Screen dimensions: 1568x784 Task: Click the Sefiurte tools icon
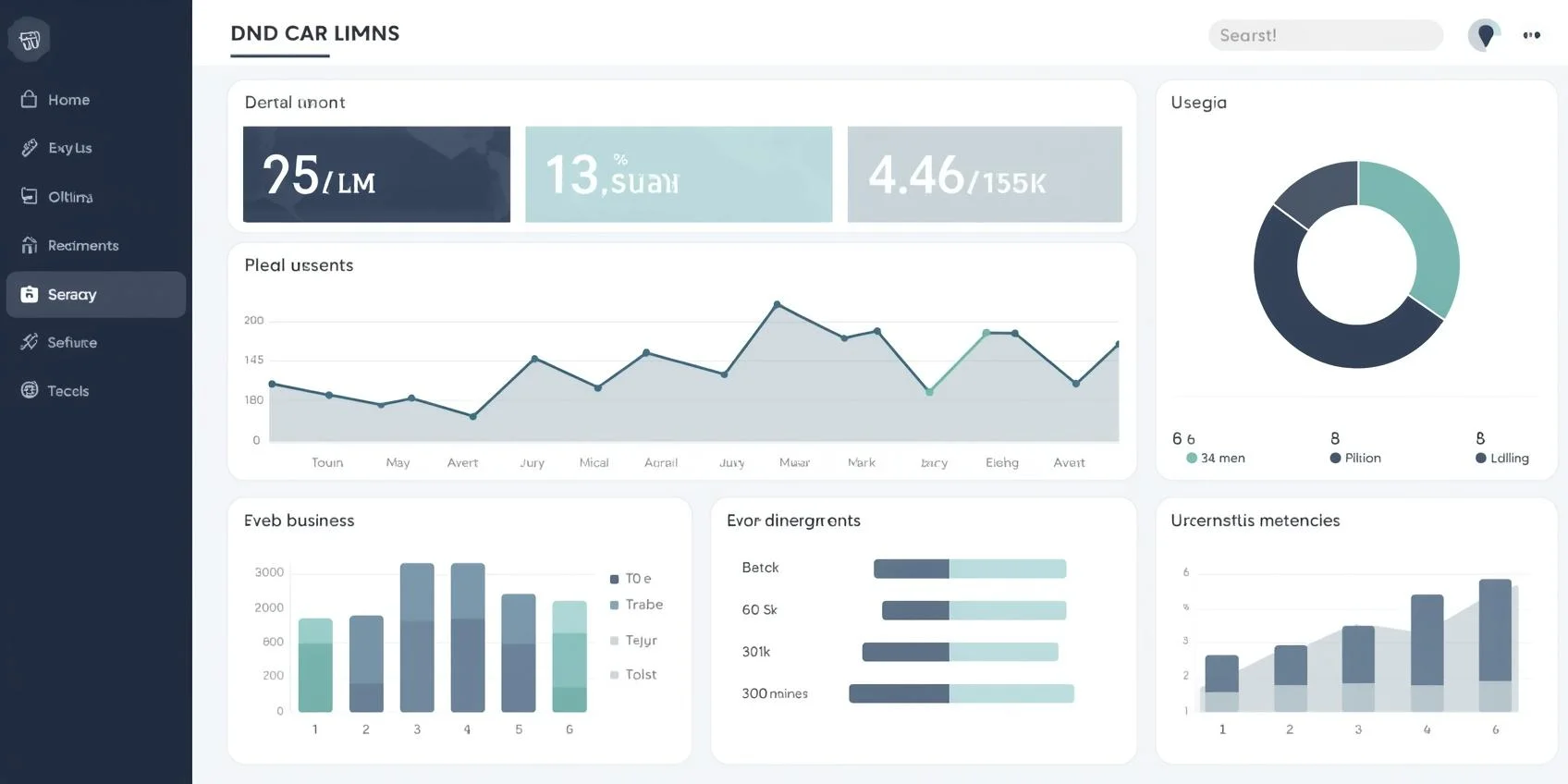(x=30, y=342)
